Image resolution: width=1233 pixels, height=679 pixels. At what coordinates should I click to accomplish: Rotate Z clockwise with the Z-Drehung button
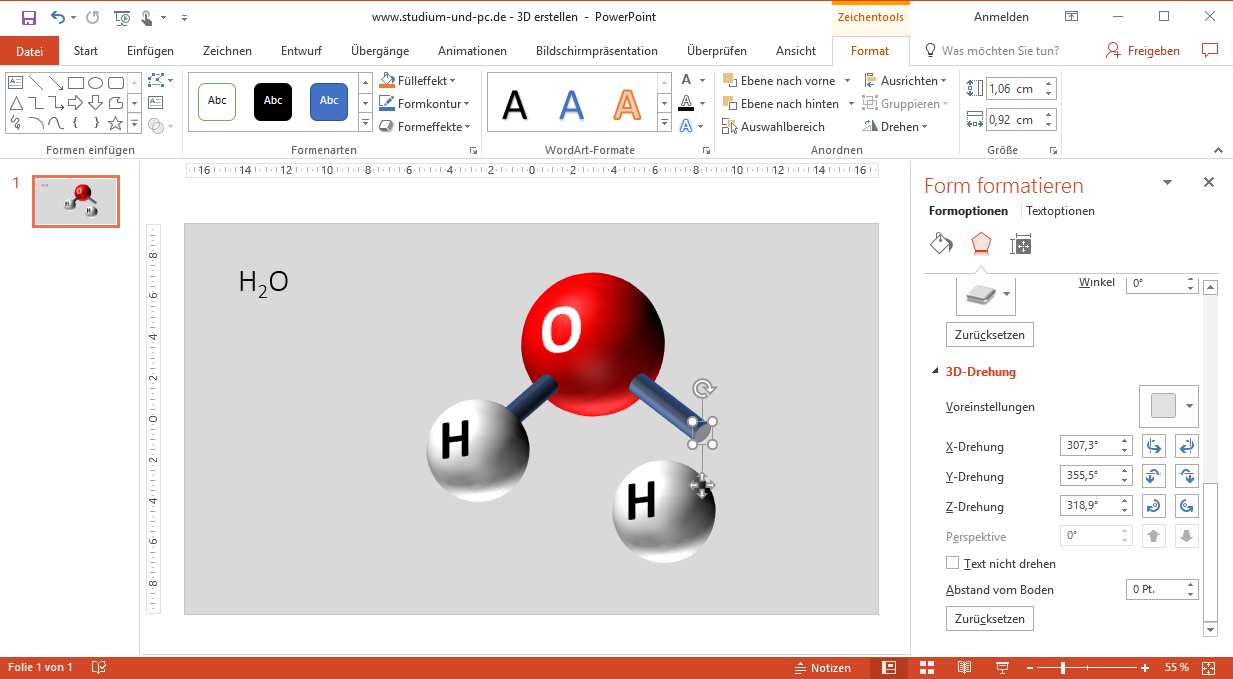point(1154,507)
